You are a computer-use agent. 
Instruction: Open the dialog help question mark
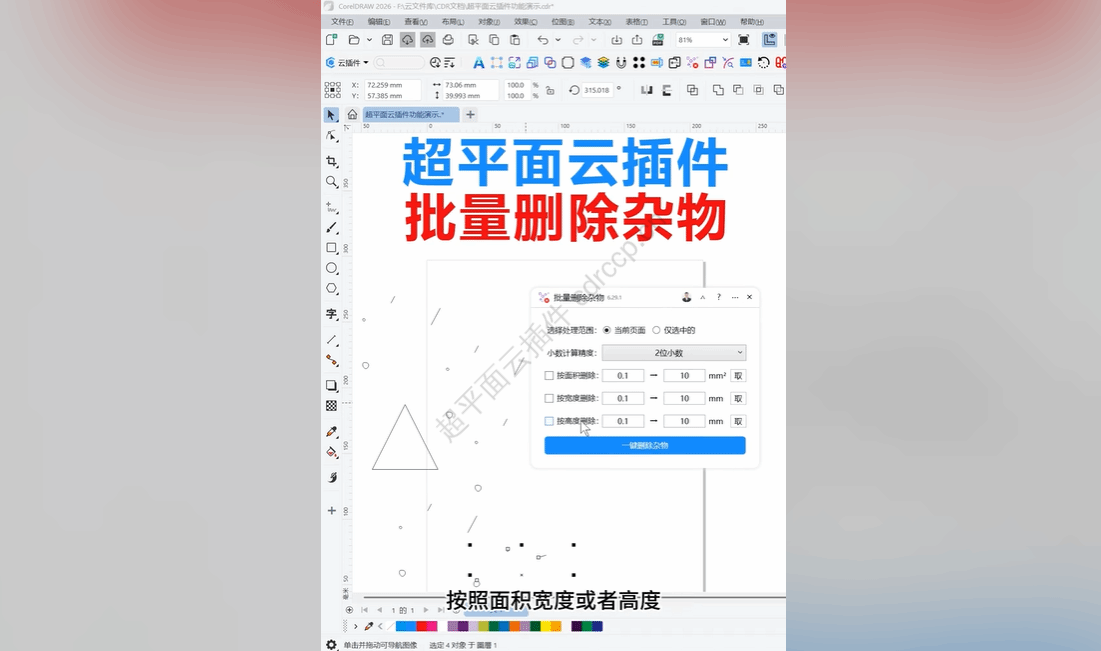[x=718, y=297]
